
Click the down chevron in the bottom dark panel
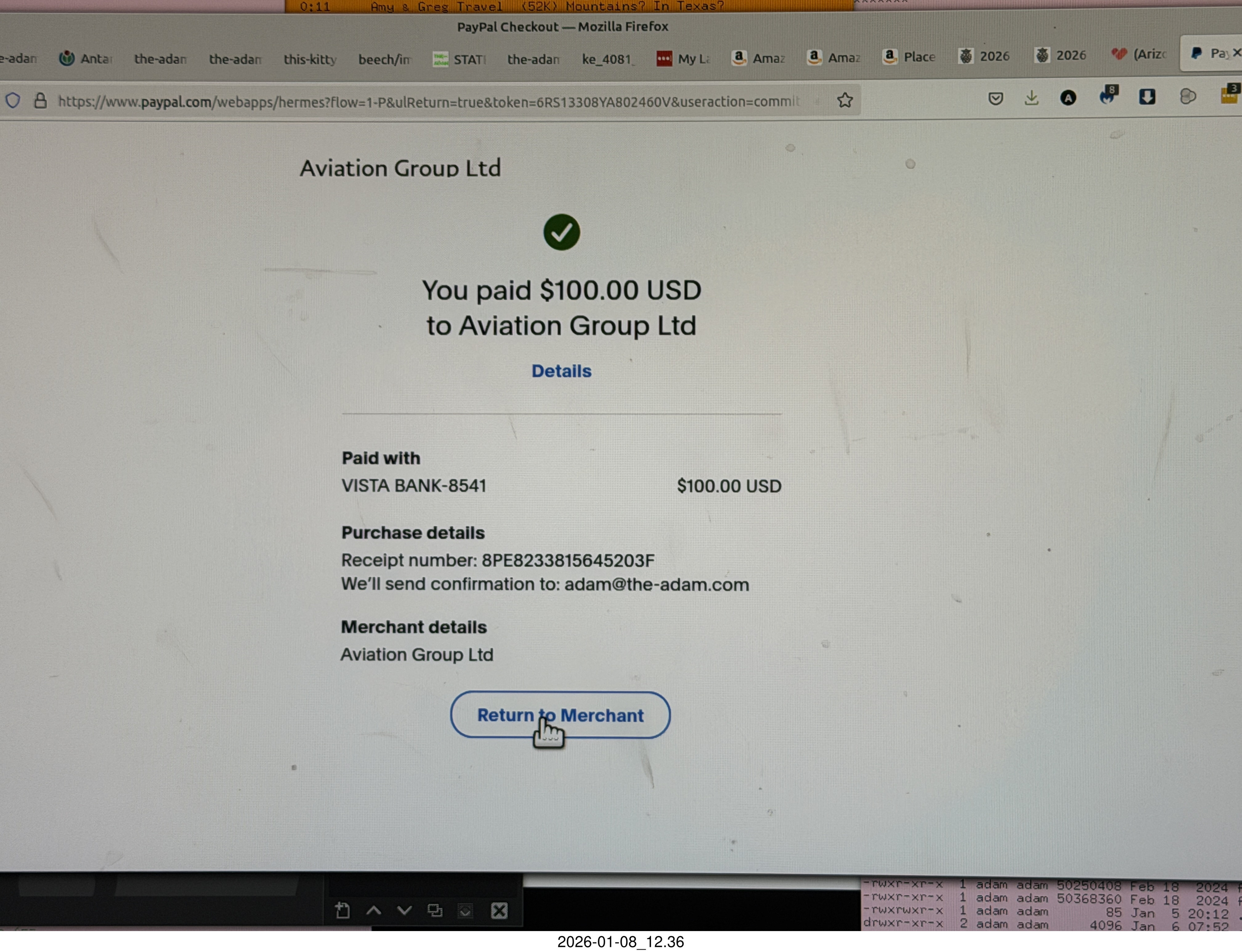point(404,910)
